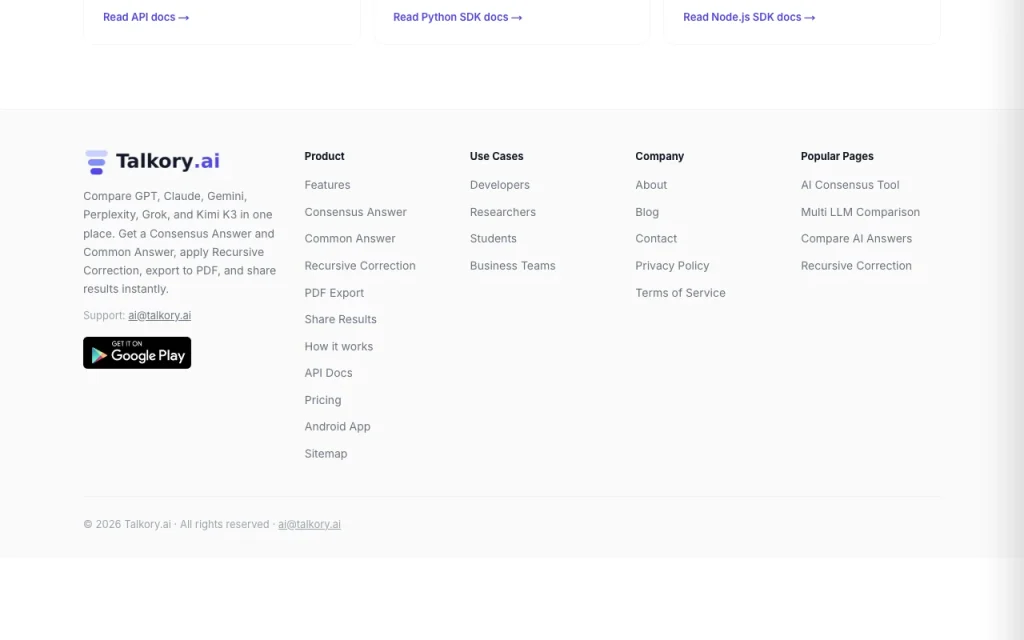Click the Popular Pages heading
This screenshot has width=1024, height=640.
[x=837, y=156]
